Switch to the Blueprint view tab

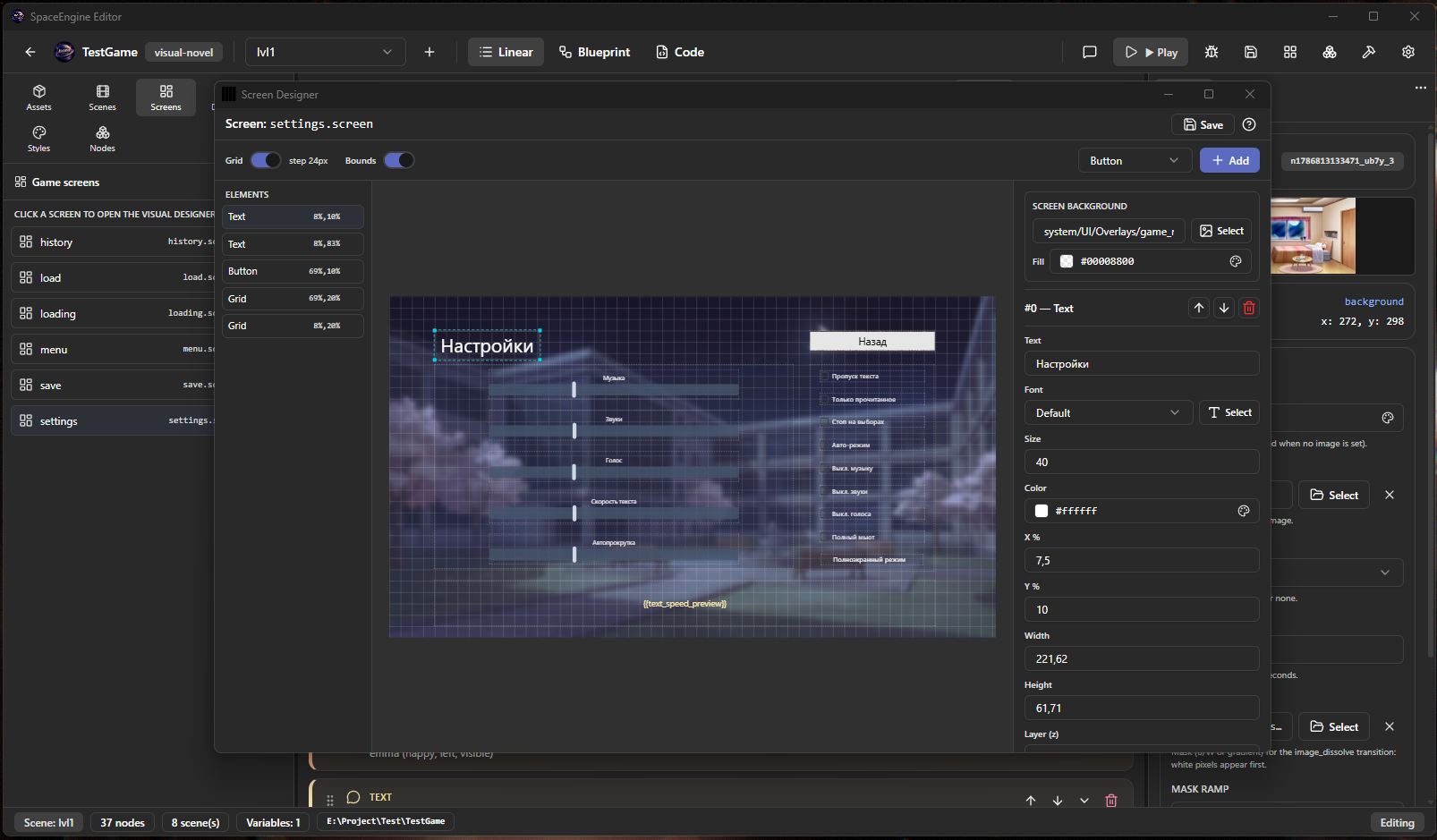click(594, 52)
